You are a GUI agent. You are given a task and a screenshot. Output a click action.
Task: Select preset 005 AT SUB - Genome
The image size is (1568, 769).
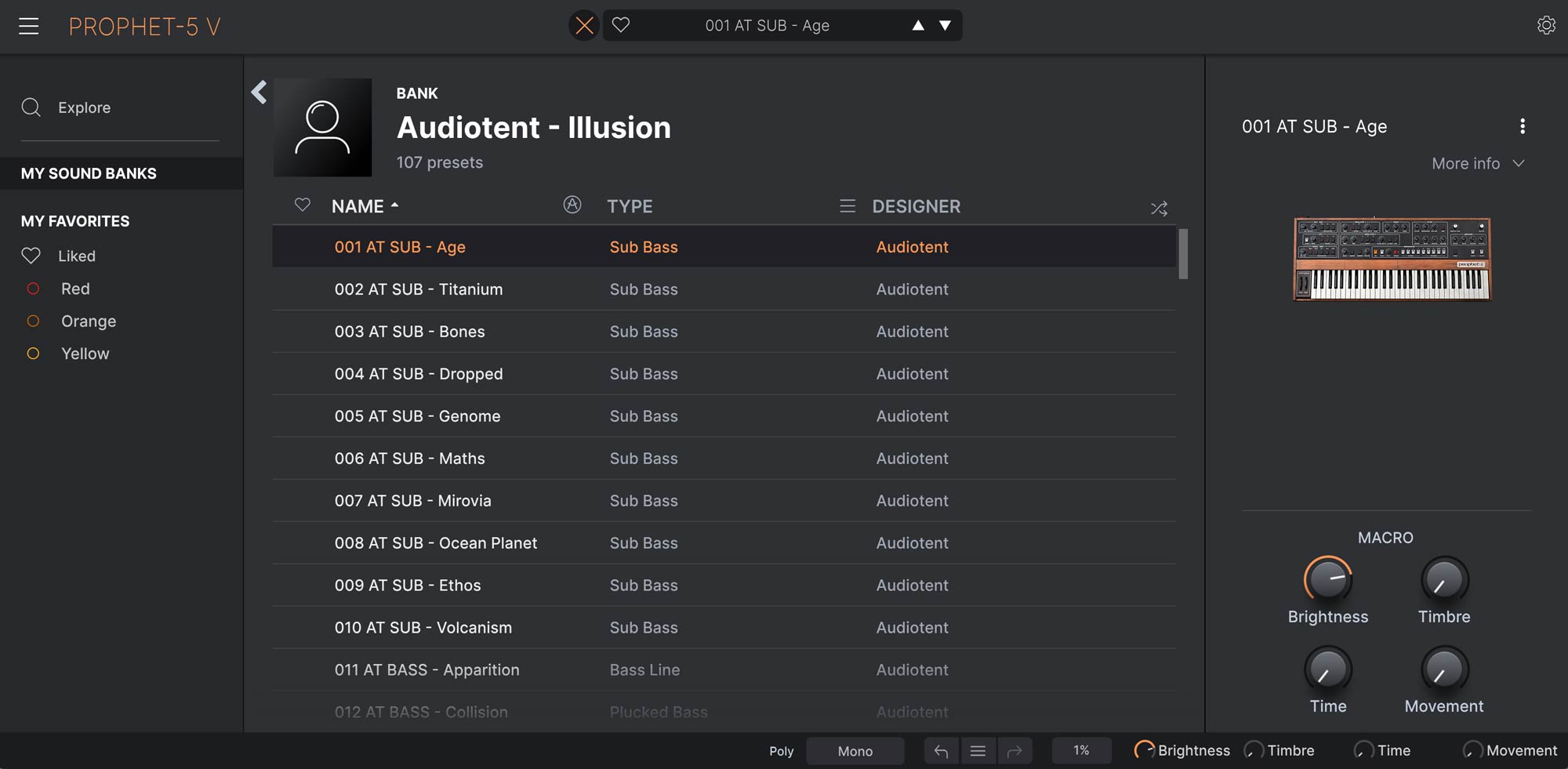coord(417,416)
